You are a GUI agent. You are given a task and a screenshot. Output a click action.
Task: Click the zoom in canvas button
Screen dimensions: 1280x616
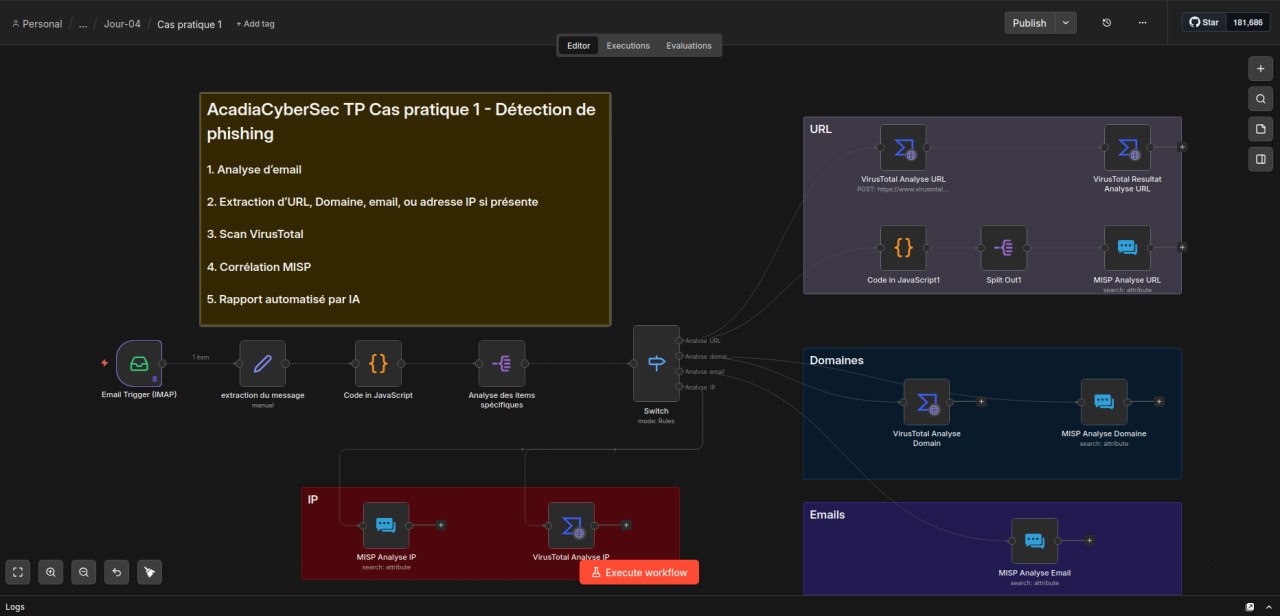(x=51, y=572)
